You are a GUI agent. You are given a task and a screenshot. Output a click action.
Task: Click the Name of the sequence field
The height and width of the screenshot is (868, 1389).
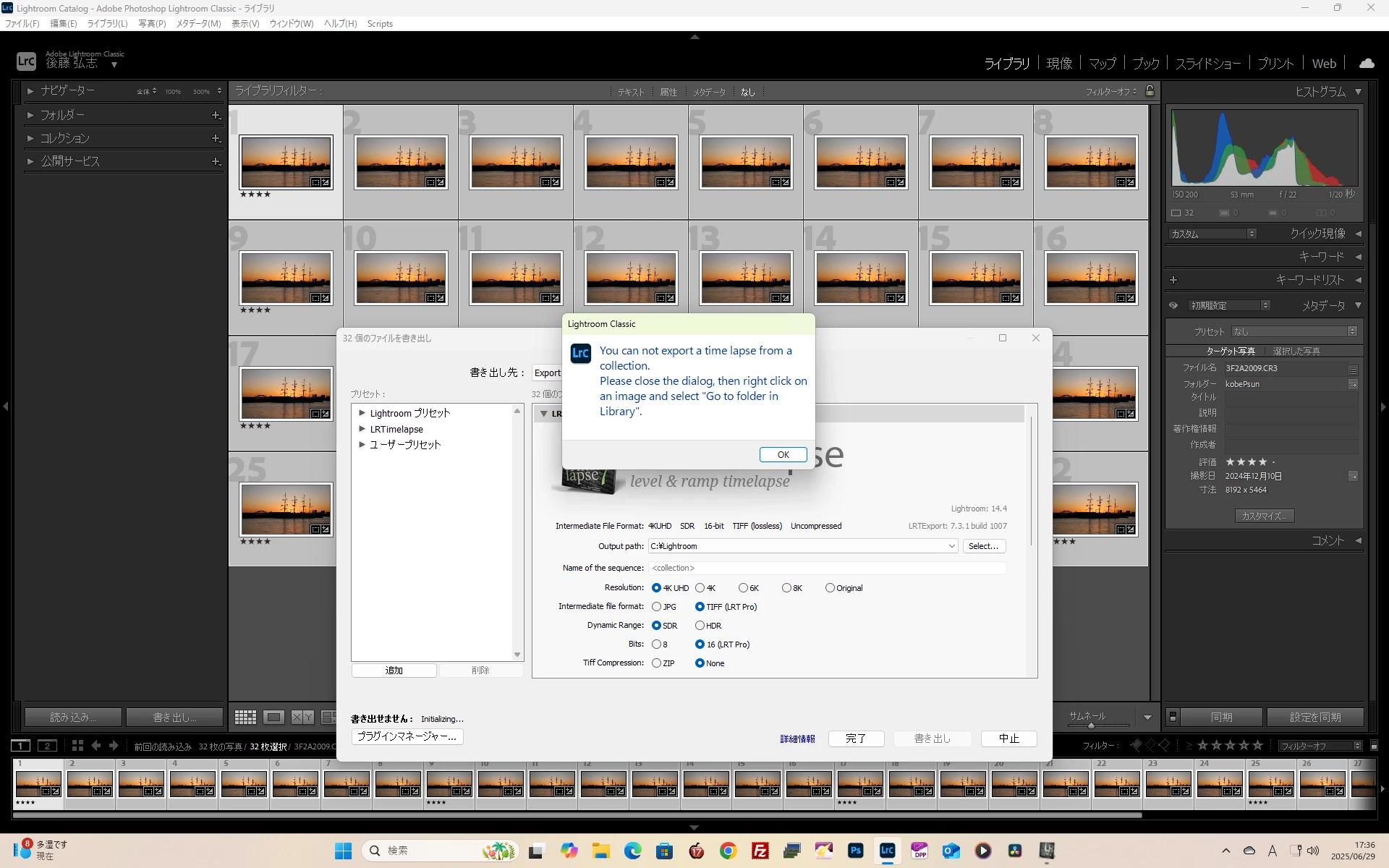tap(826, 568)
